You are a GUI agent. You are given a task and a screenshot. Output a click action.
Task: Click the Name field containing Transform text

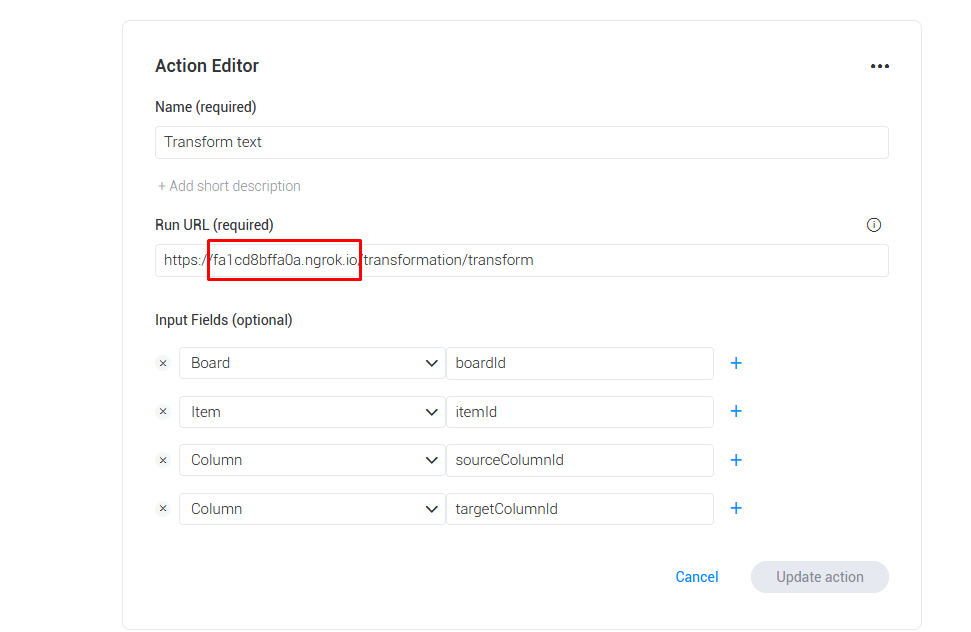tap(521, 142)
